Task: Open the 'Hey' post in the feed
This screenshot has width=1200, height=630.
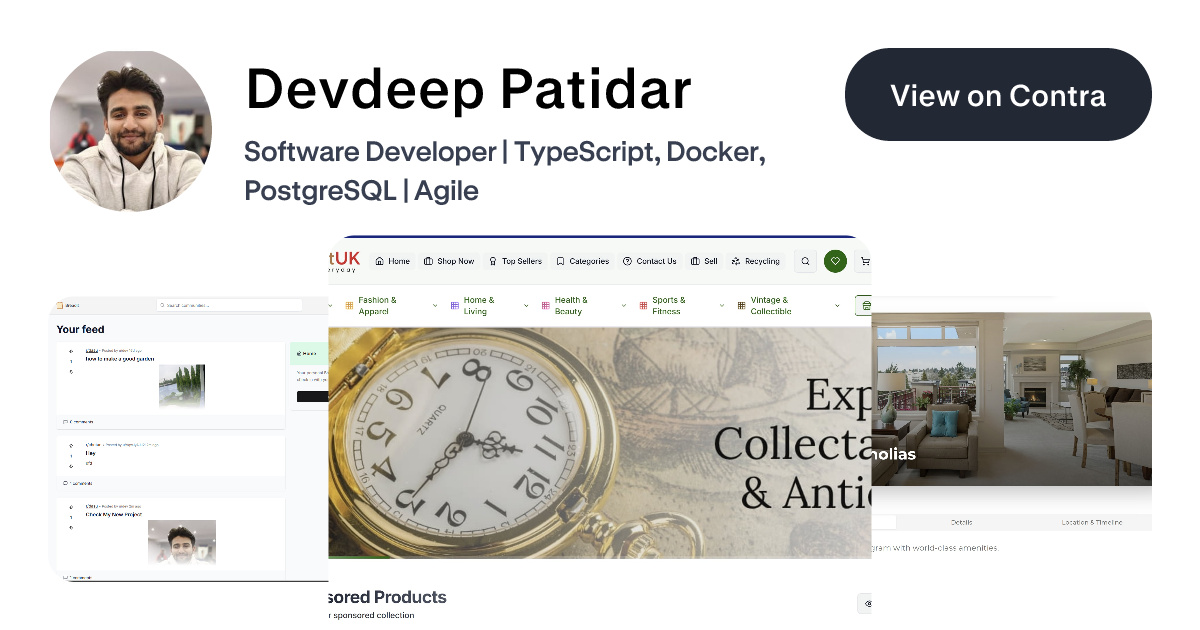Action: 89,453
